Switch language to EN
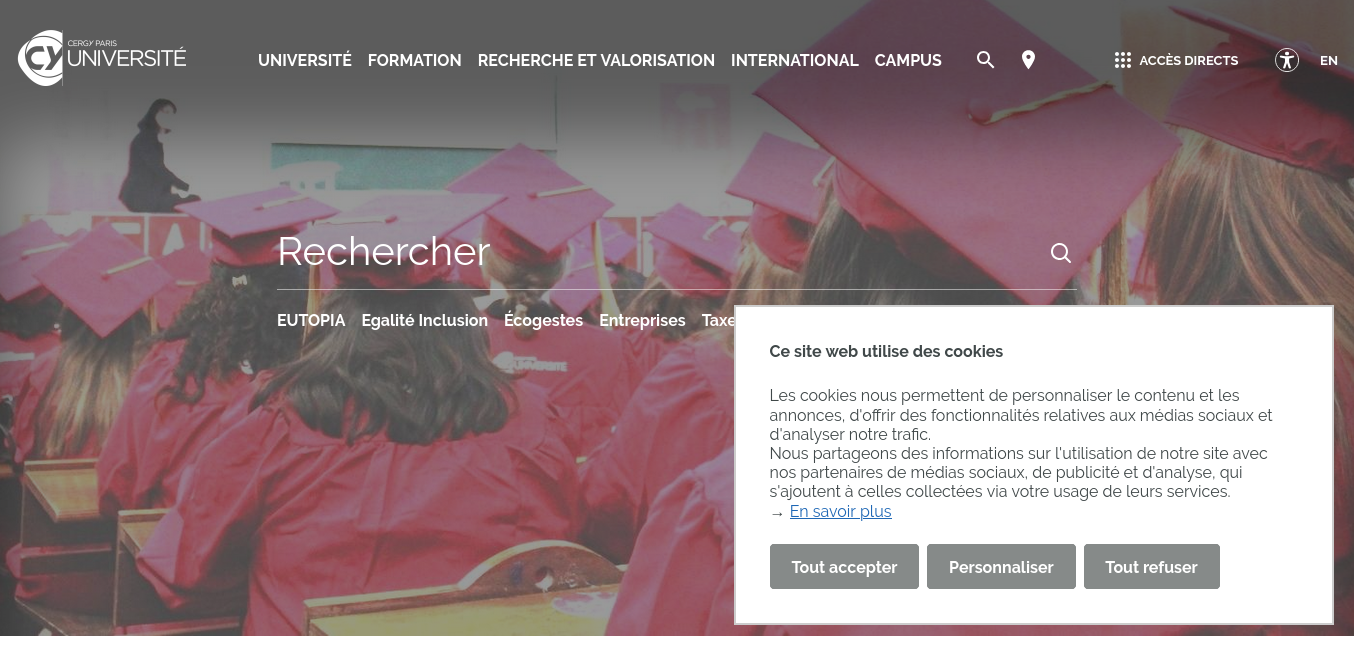The width and height of the screenshot is (1366, 651). coord(1329,60)
